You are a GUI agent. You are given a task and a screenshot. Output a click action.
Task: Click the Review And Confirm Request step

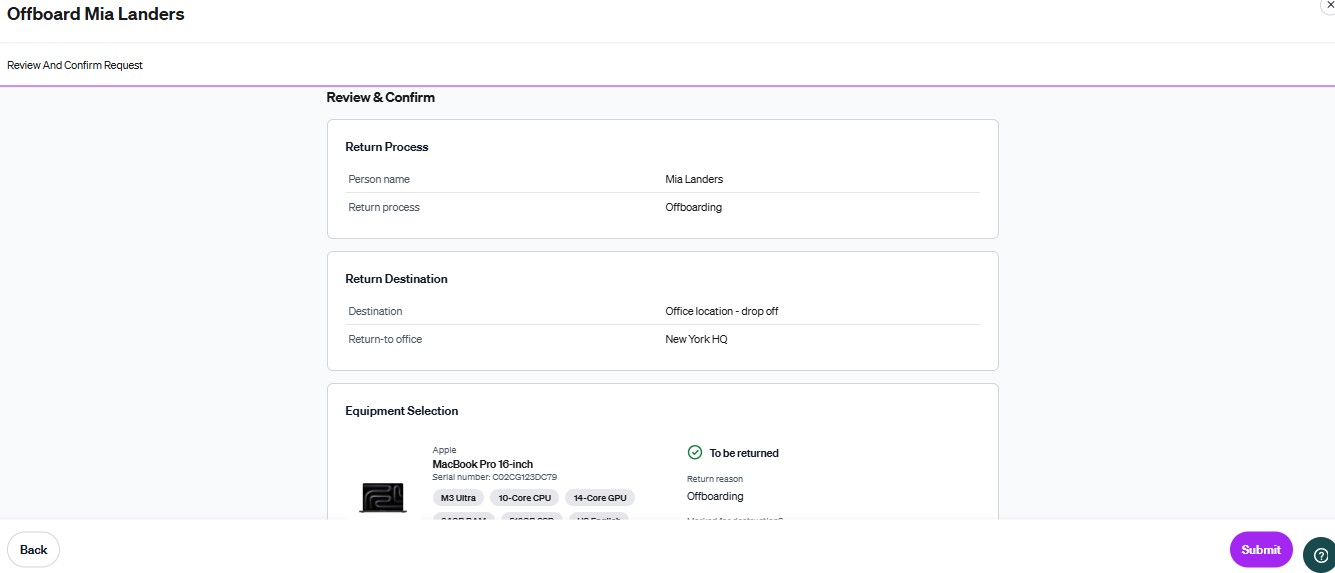(75, 65)
